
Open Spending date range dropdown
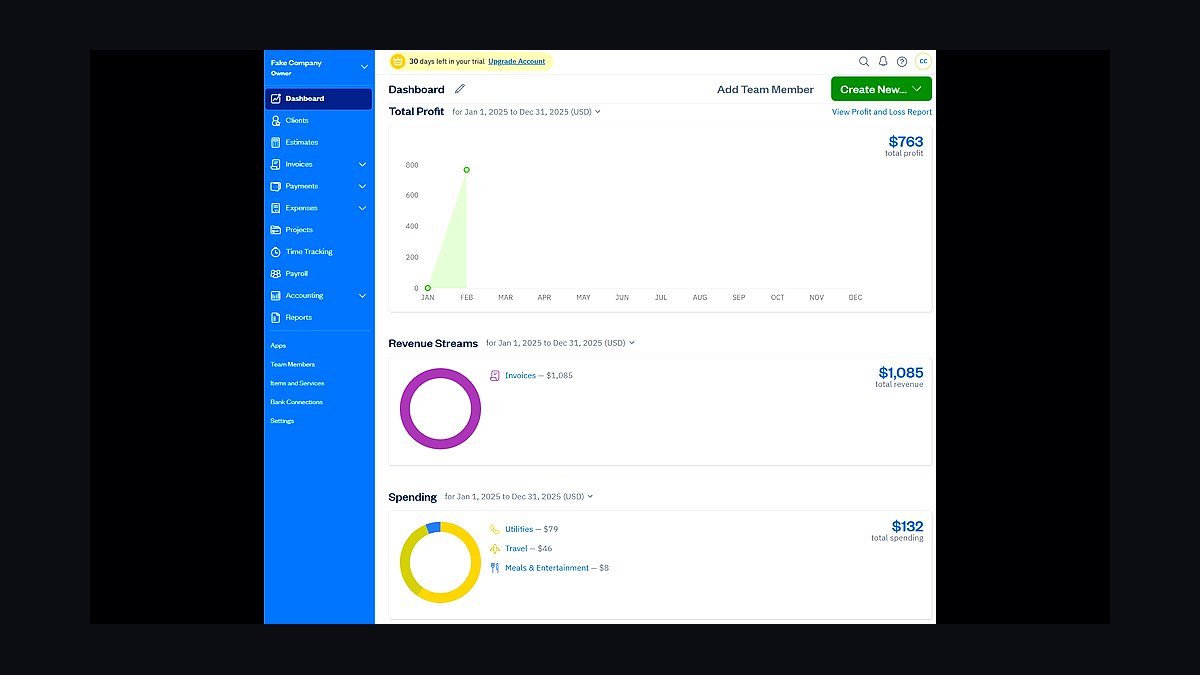click(x=519, y=496)
